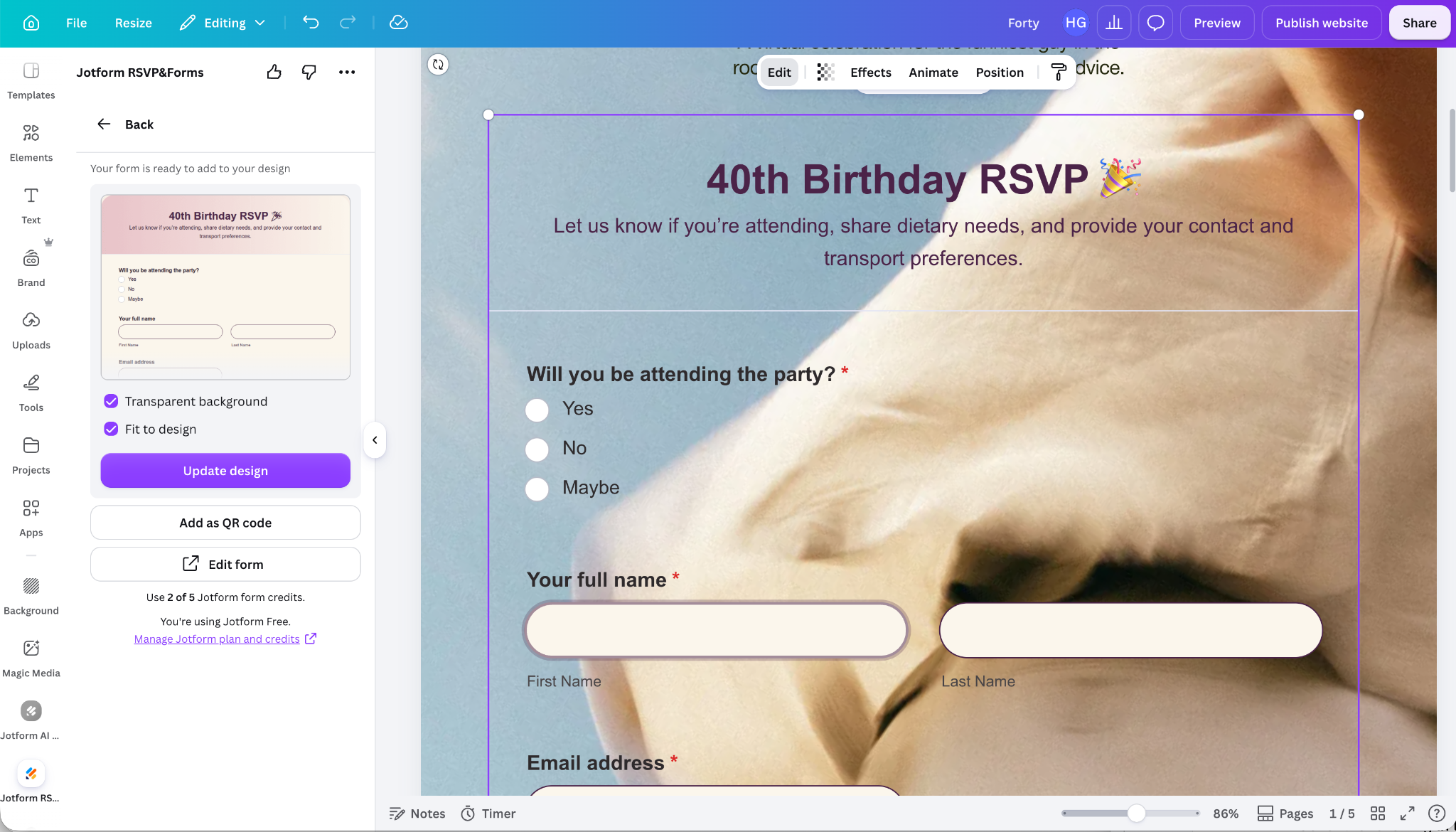The width and height of the screenshot is (1456, 832).
Task: Open the comments icon
Action: pos(1155,23)
